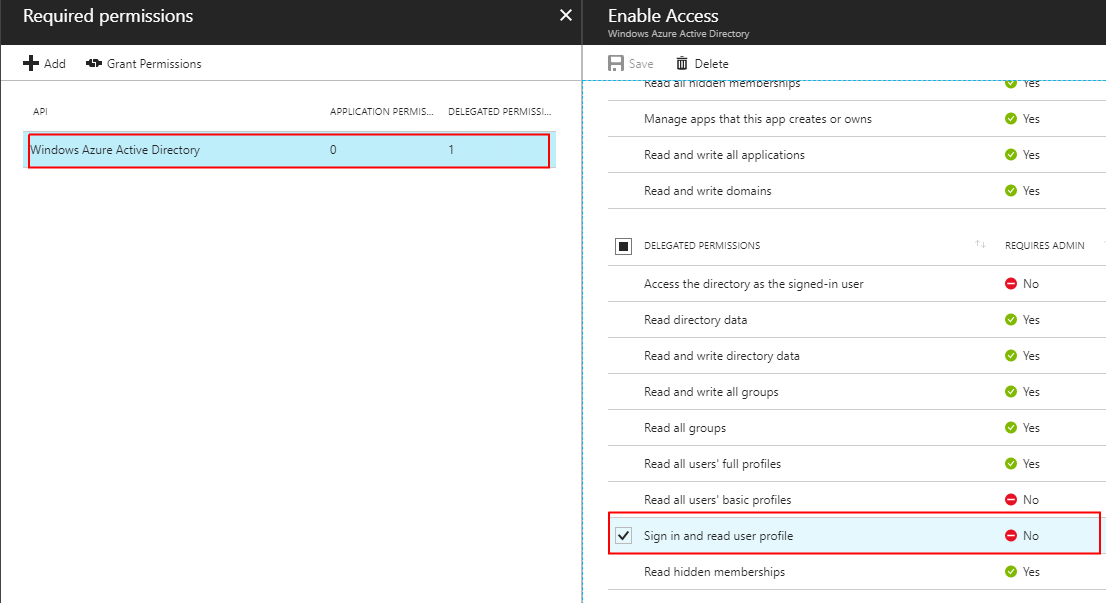Click green check icon for Read directory data
This screenshot has width=1106, height=603.
1011,320
